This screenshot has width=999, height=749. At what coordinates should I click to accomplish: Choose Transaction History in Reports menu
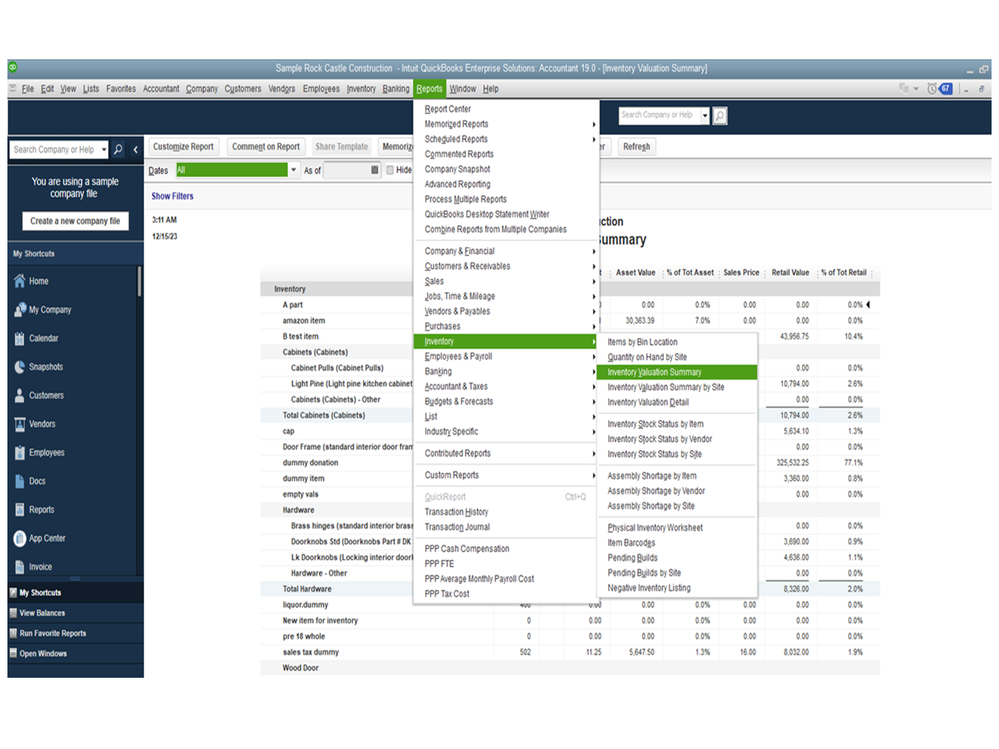point(506,512)
